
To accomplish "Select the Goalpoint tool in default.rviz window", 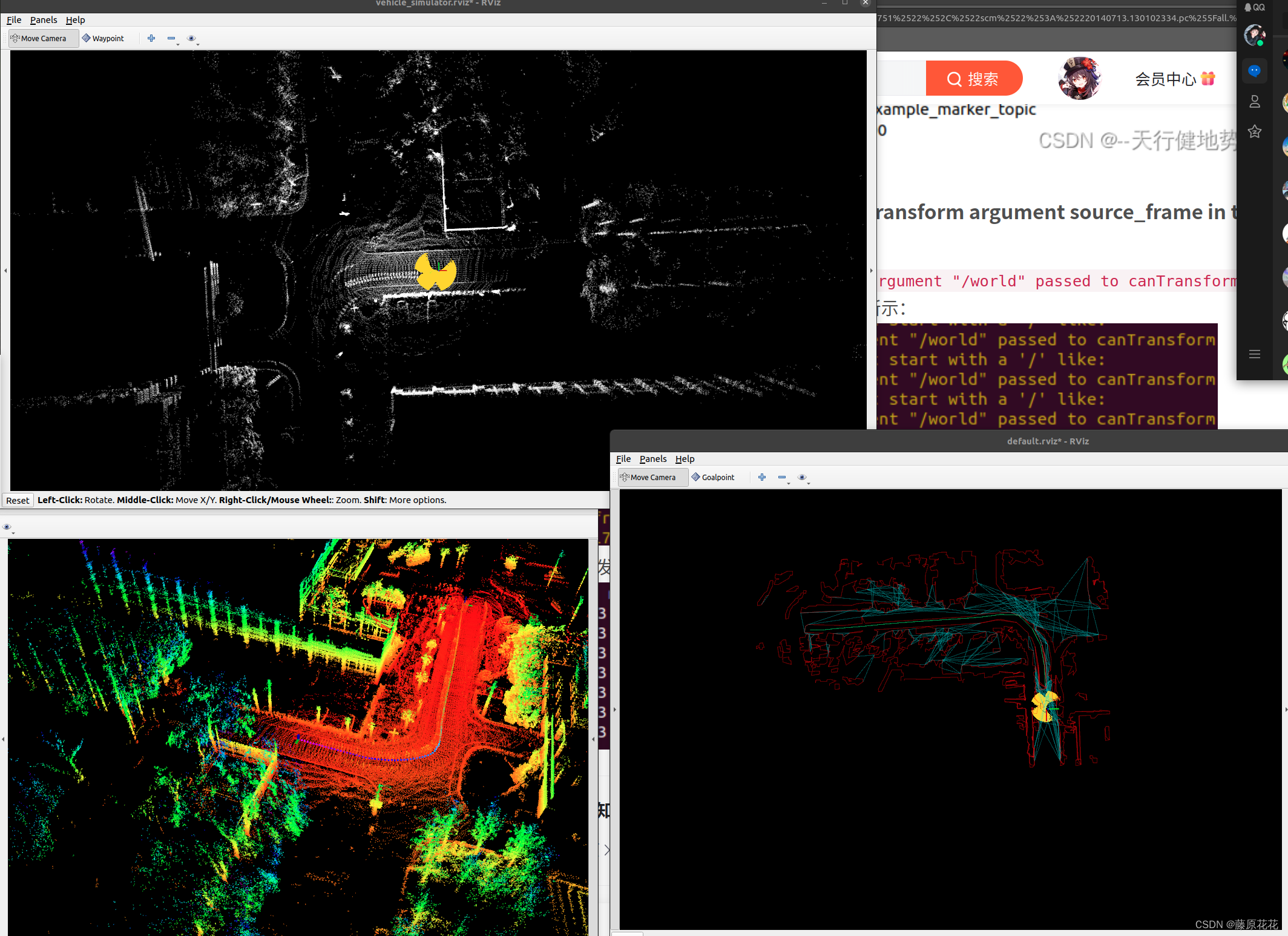I will [713, 477].
